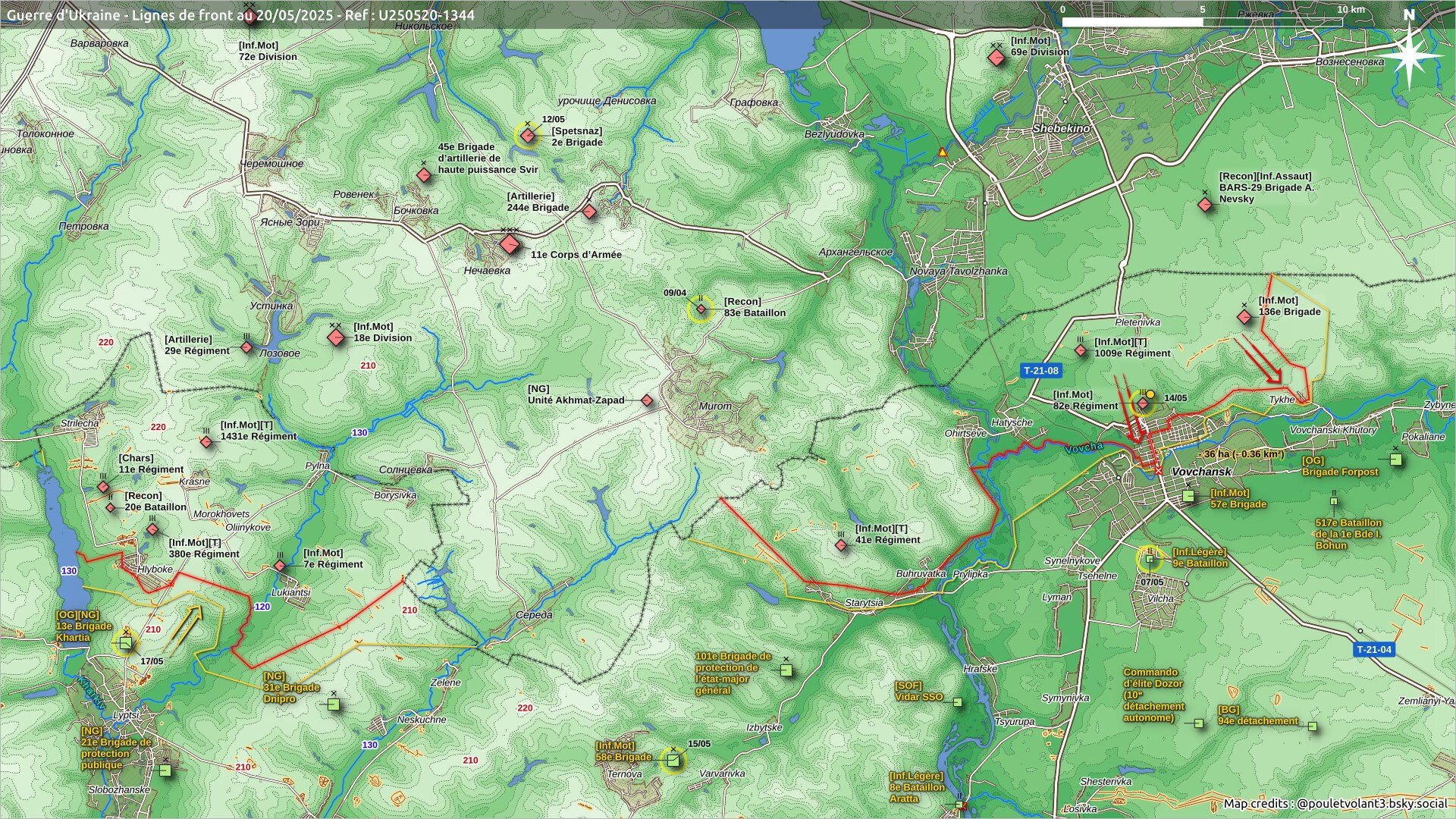Click the 72e Division unit marker
Viewport: 1456px width, 819px height.
[x=250, y=17]
